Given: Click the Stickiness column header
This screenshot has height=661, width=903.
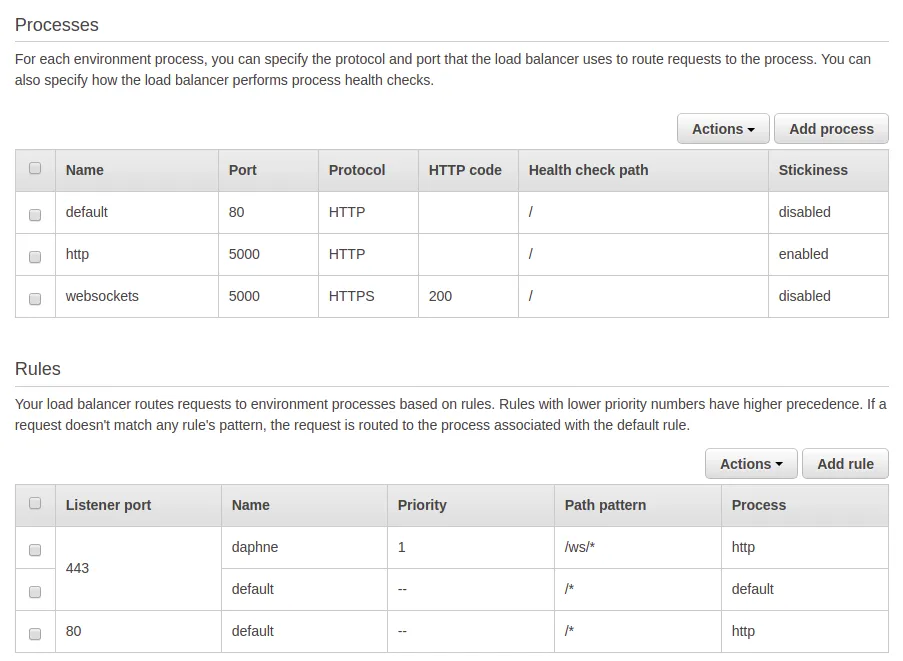Looking at the screenshot, I should click(x=813, y=170).
